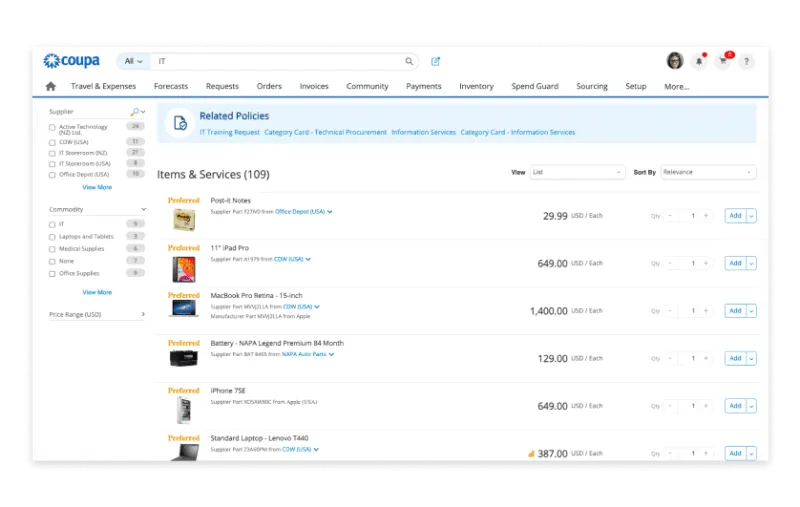This screenshot has height=507, width=800.
Task: Open iPhone 7SE product thumbnail
Action: point(184,411)
